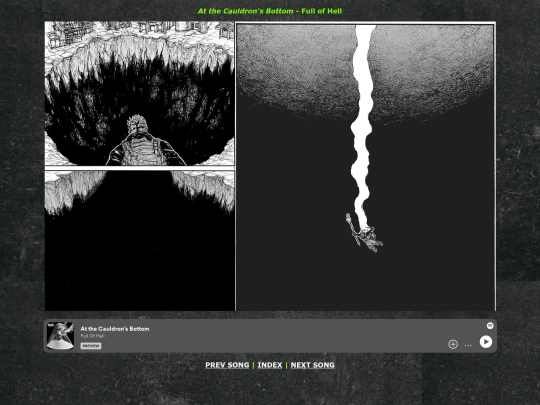Open Spotify via the logo icon
This screenshot has height=405, width=540.
tap(490, 325)
